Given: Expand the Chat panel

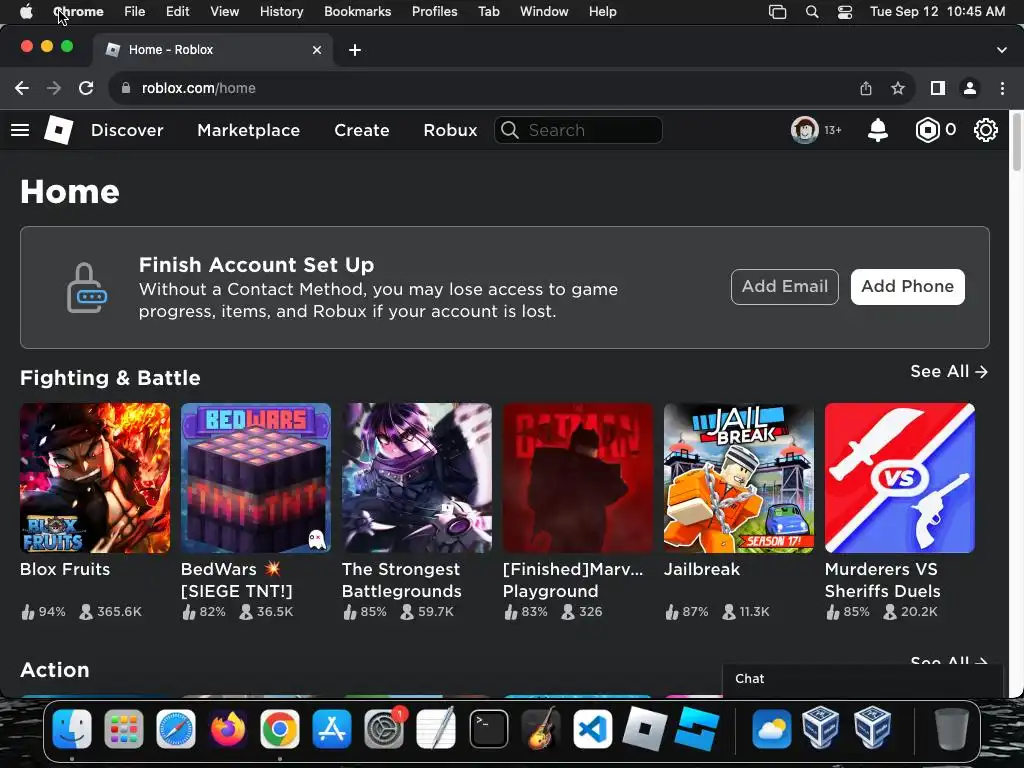Looking at the screenshot, I should pyautogui.click(x=862, y=679).
